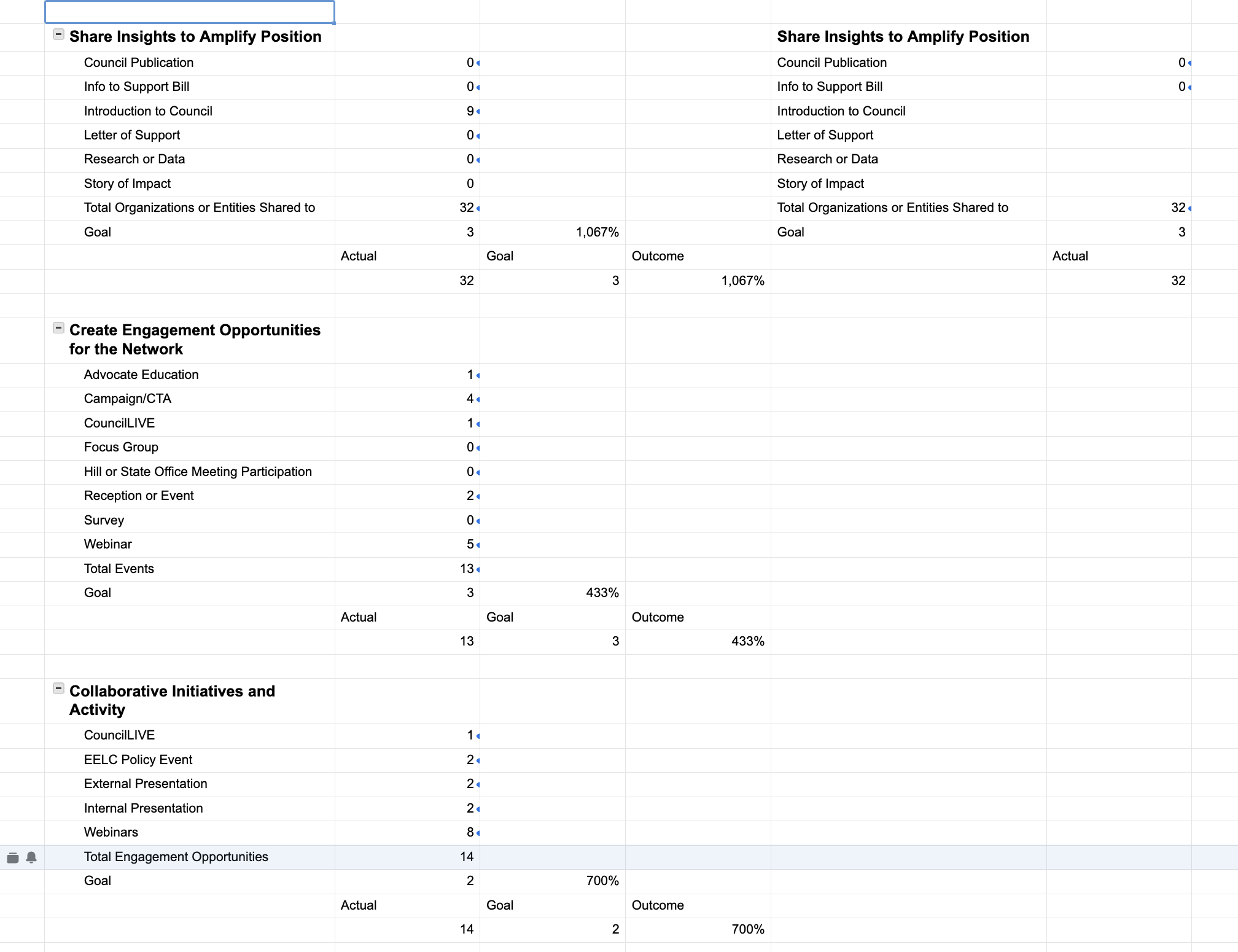Select Advocate Education row label
This screenshot has height=952, width=1238.
(141, 375)
